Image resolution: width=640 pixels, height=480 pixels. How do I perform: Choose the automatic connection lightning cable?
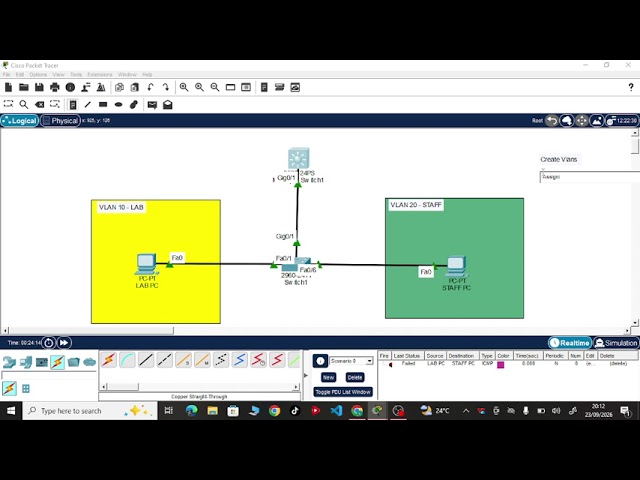(109, 360)
